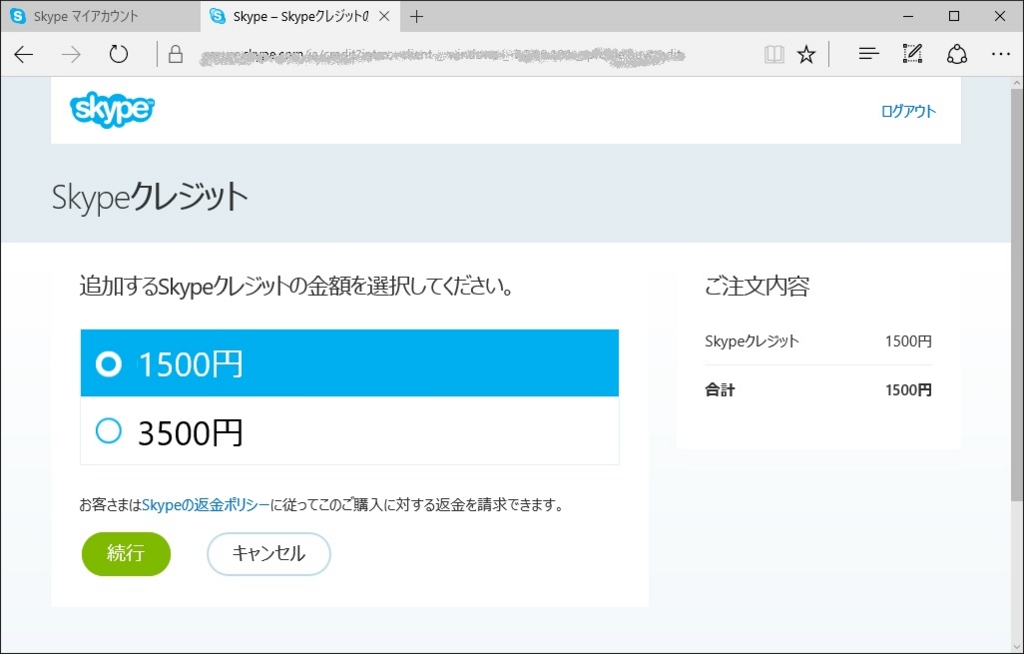The width and height of the screenshot is (1024, 654).
Task: Click the Skypeクレジット order line item
Action: point(818,341)
